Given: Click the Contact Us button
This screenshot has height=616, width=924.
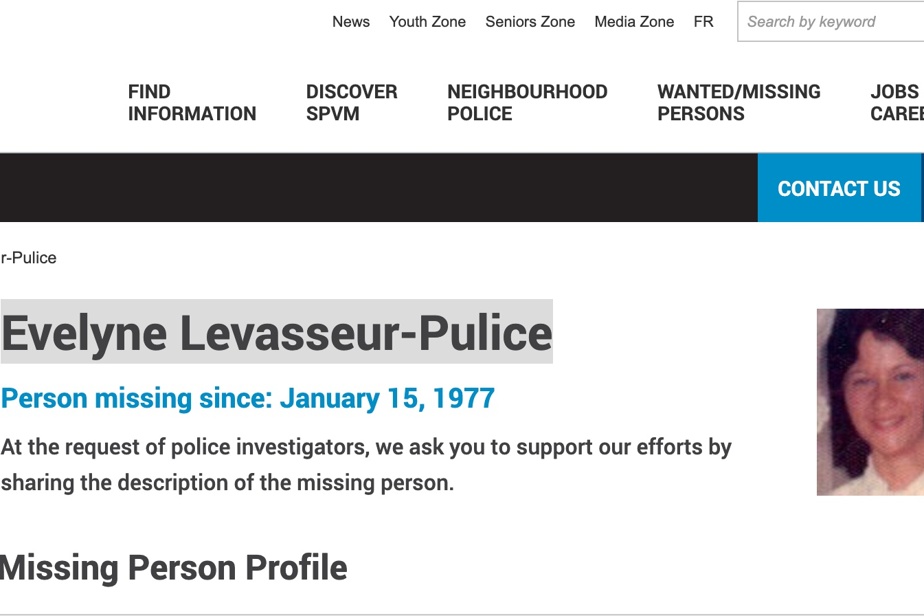Looking at the screenshot, I should pos(839,188).
